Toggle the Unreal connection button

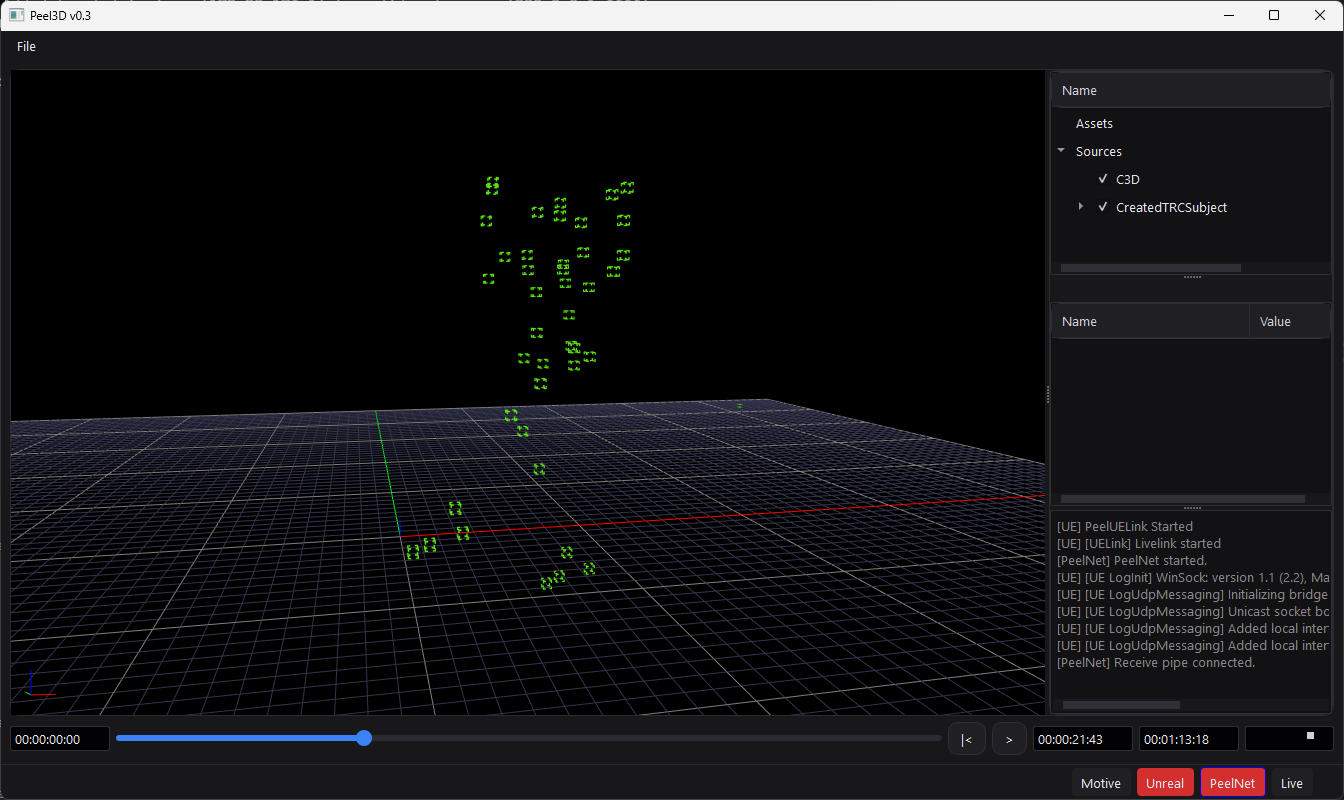point(1164,783)
